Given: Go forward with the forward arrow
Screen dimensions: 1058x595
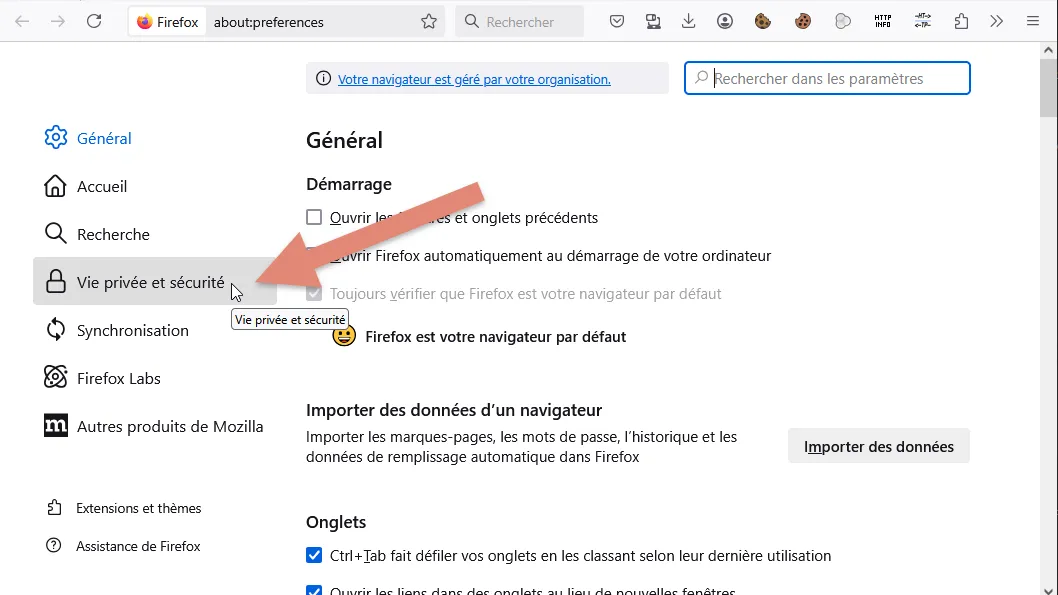Looking at the screenshot, I should (58, 22).
